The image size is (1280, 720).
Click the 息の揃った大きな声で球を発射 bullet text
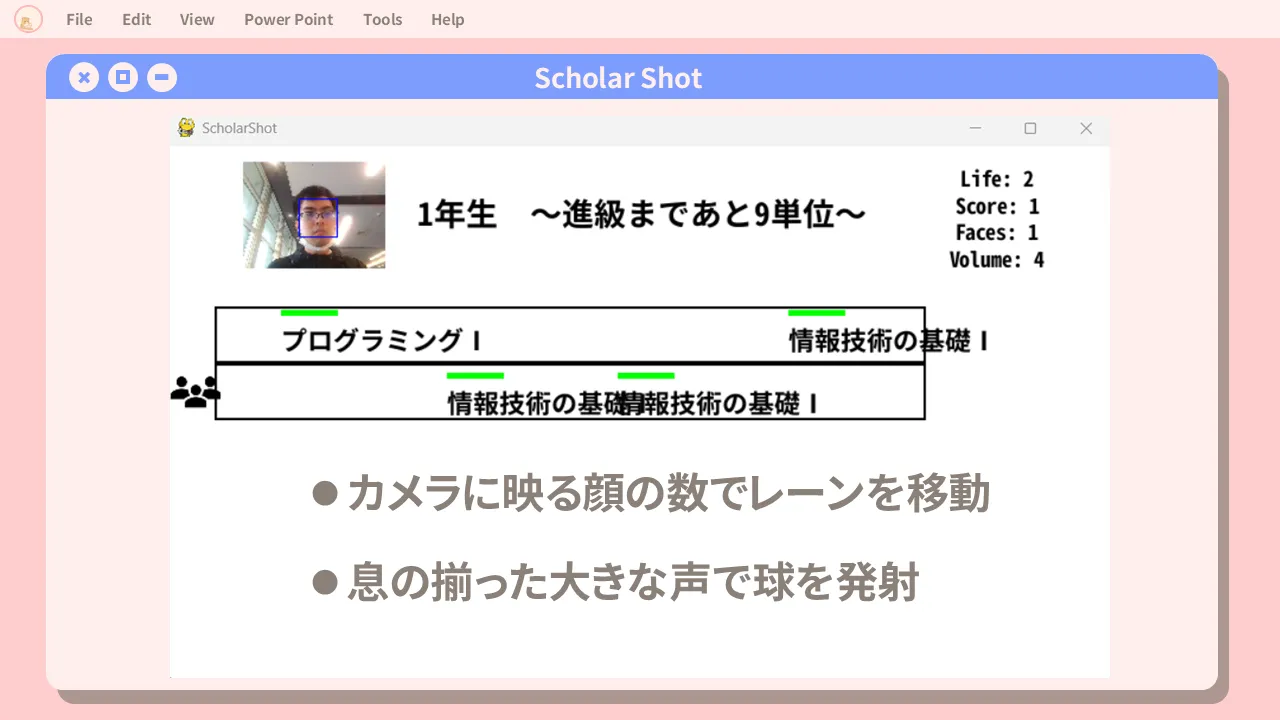coord(633,582)
